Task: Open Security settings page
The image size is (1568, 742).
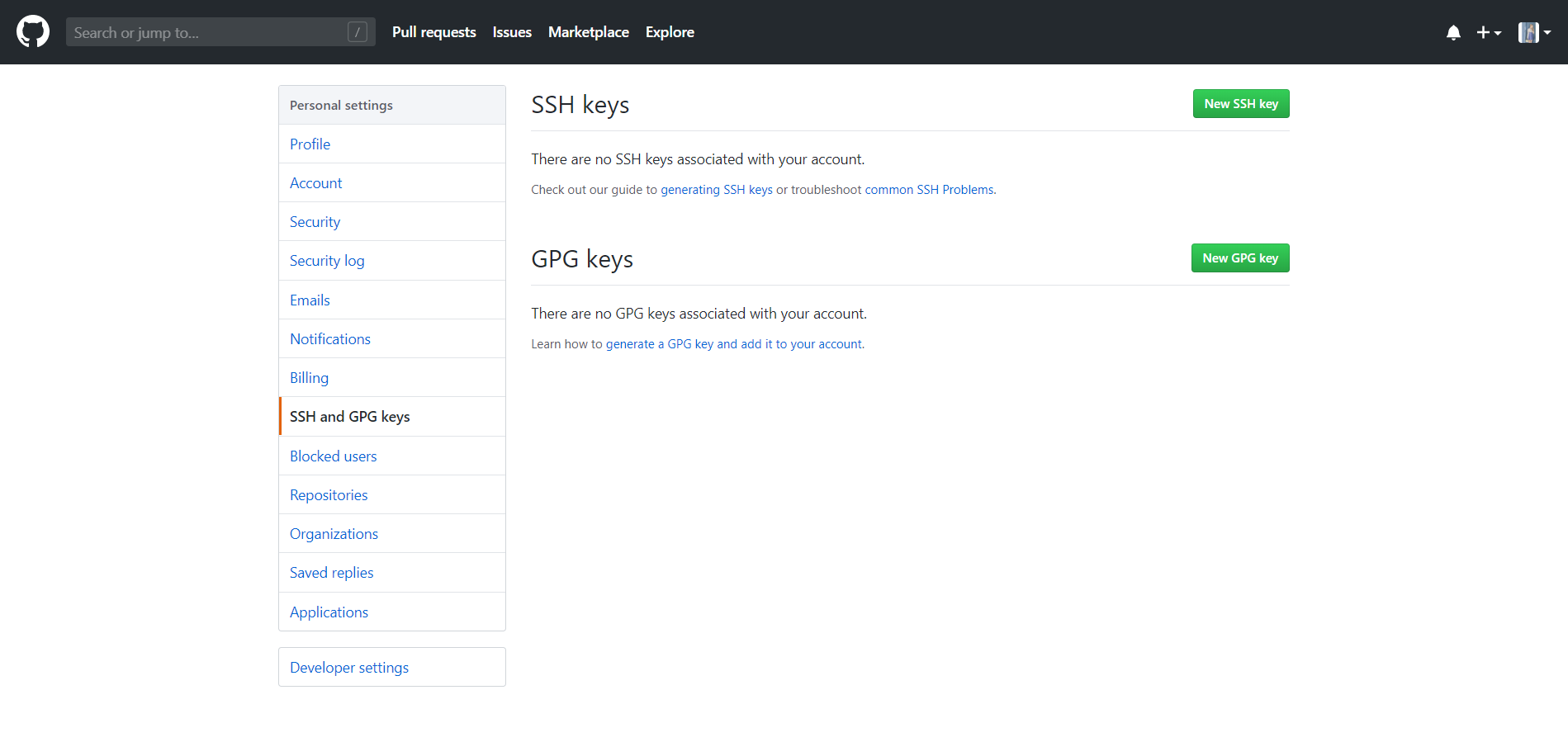Action: (x=392, y=221)
